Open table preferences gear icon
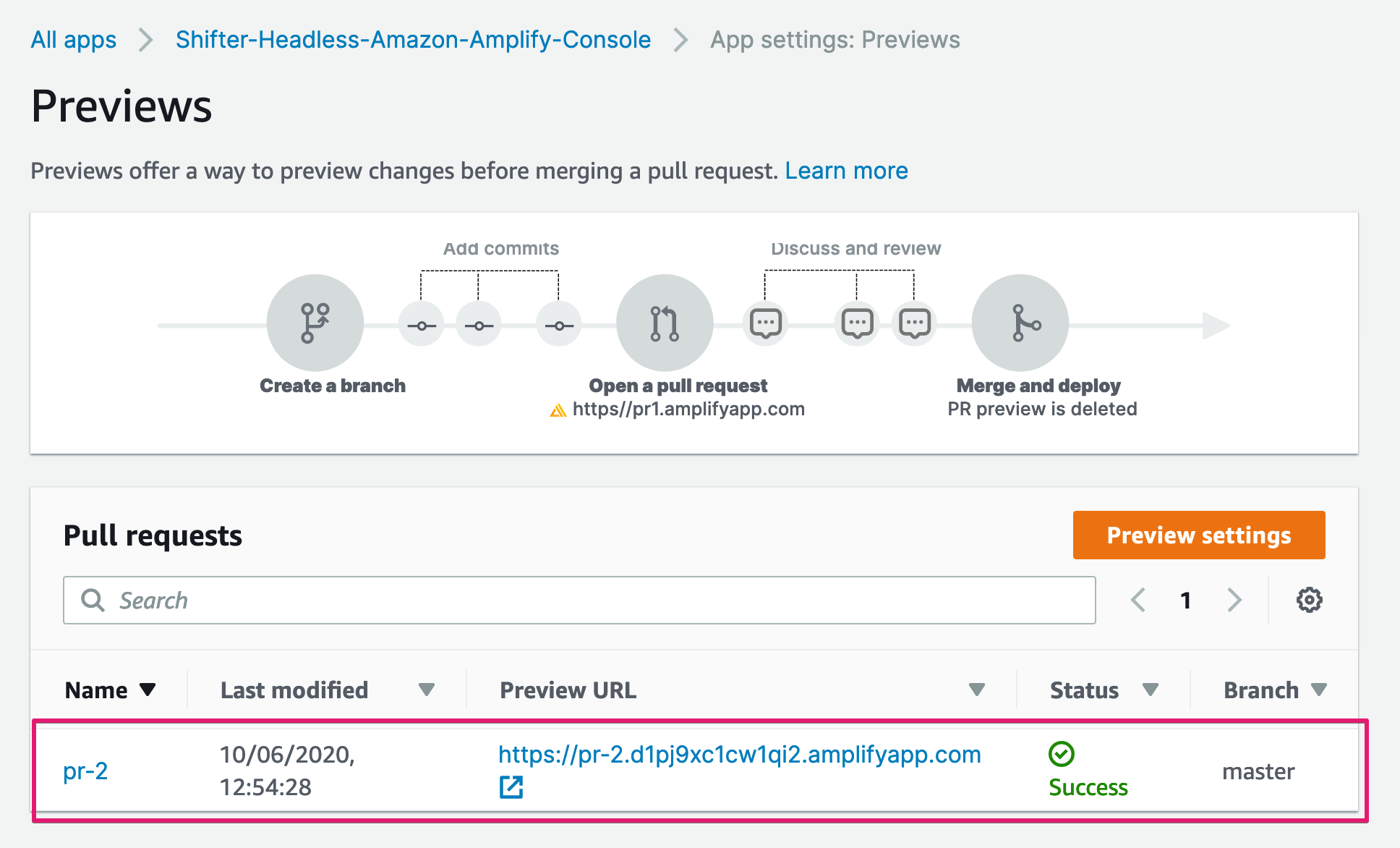Image resolution: width=1400 pixels, height=848 pixels. click(1309, 600)
